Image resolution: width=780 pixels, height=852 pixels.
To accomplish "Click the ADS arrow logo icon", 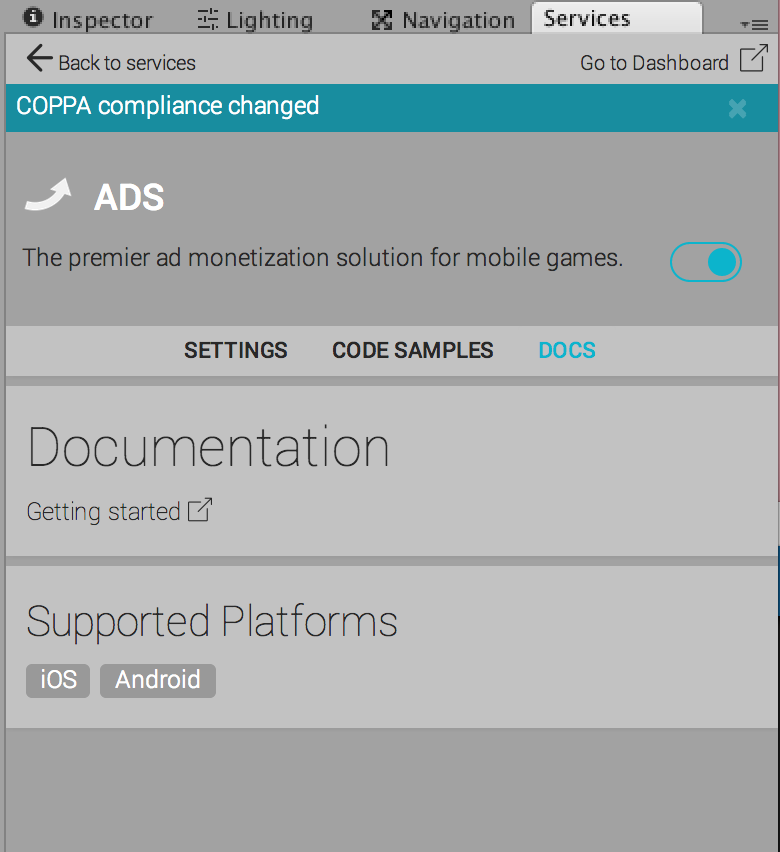I will (48, 195).
